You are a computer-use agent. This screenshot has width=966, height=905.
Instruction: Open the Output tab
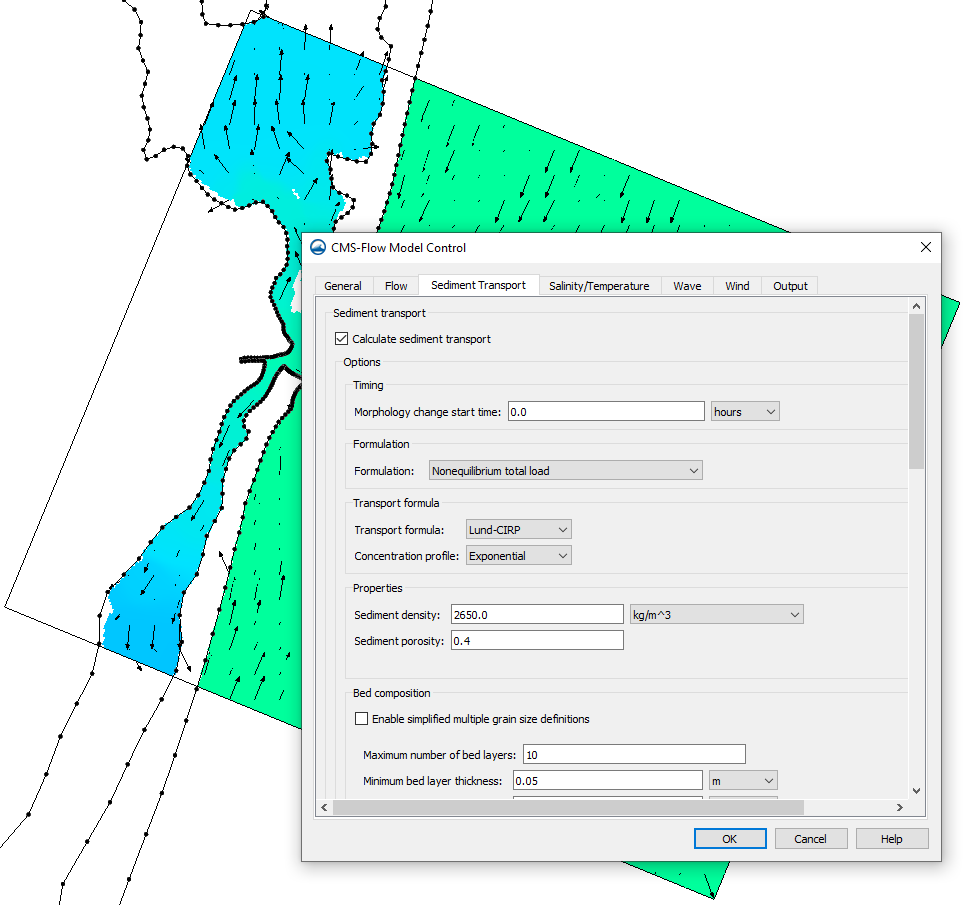point(789,285)
